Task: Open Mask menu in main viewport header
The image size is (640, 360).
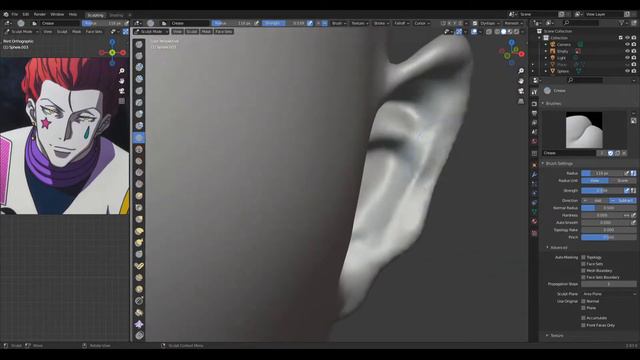Action: click(206, 31)
